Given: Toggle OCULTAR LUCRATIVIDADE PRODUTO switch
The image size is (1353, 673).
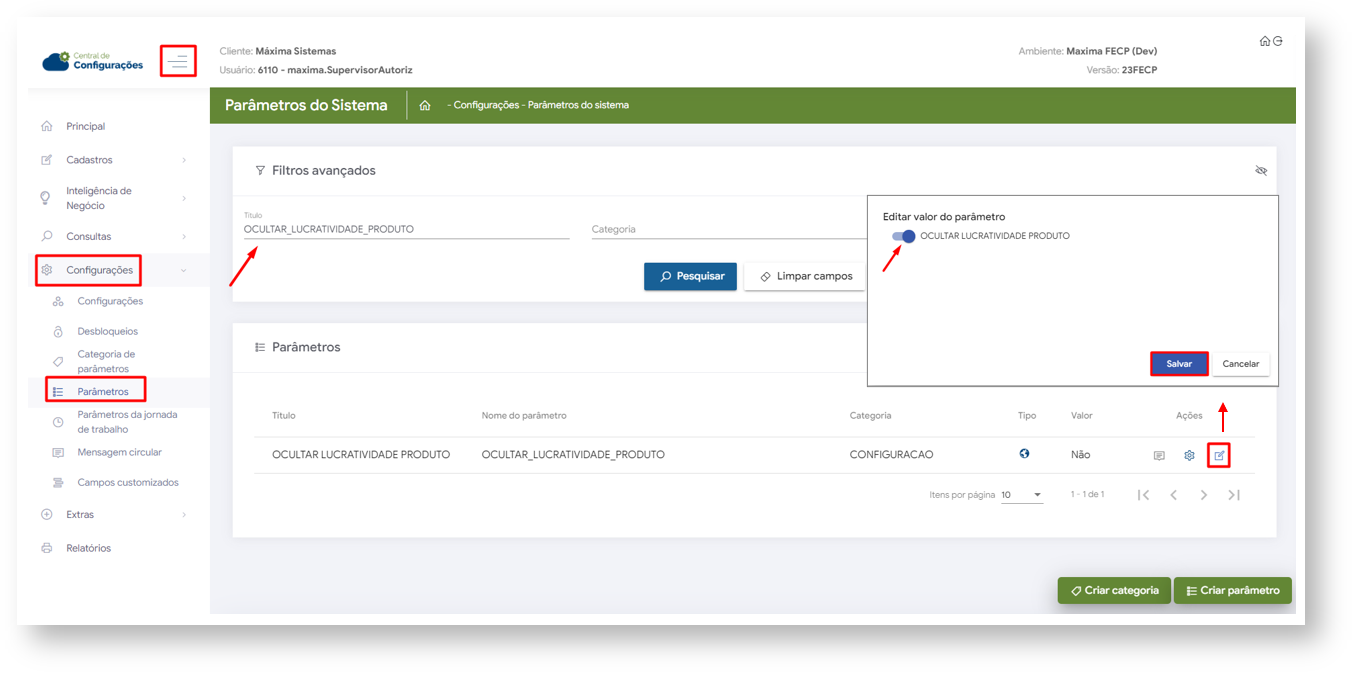Looking at the screenshot, I should click(904, 236).
